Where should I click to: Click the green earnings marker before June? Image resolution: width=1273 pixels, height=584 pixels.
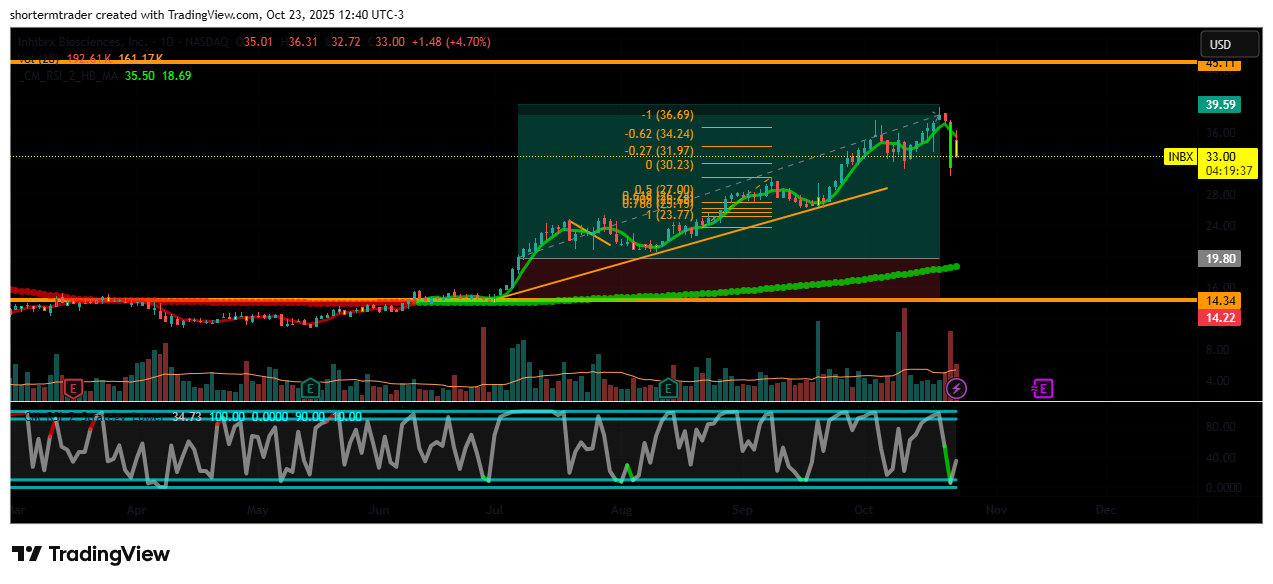[311, 387]
